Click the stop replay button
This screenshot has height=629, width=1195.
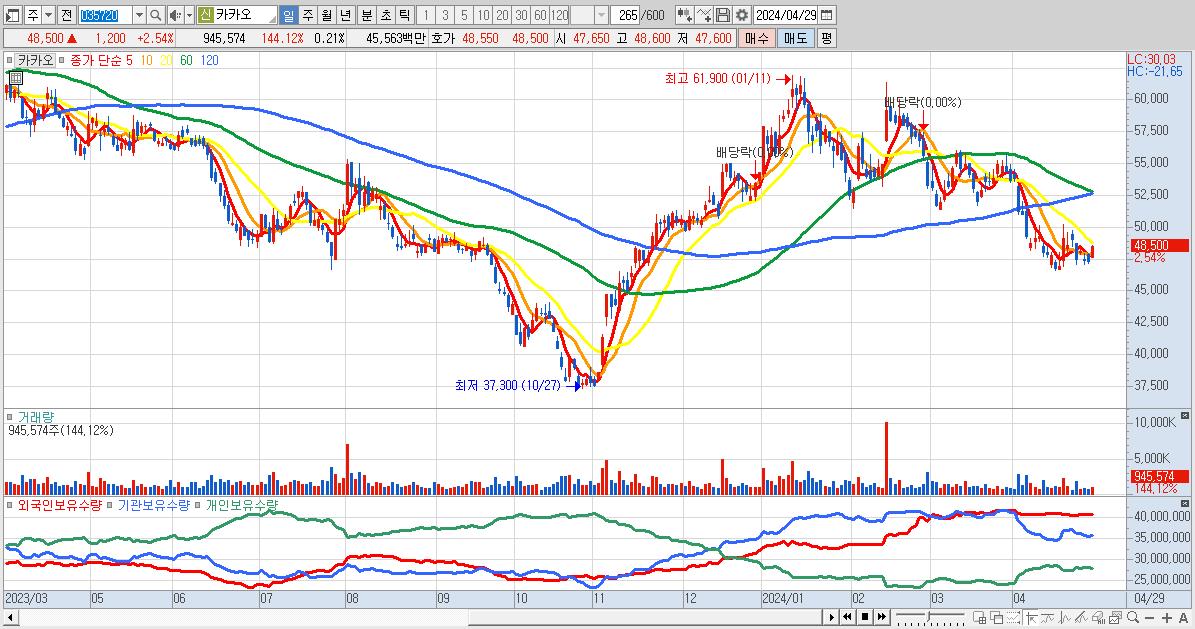click(864, 616)
